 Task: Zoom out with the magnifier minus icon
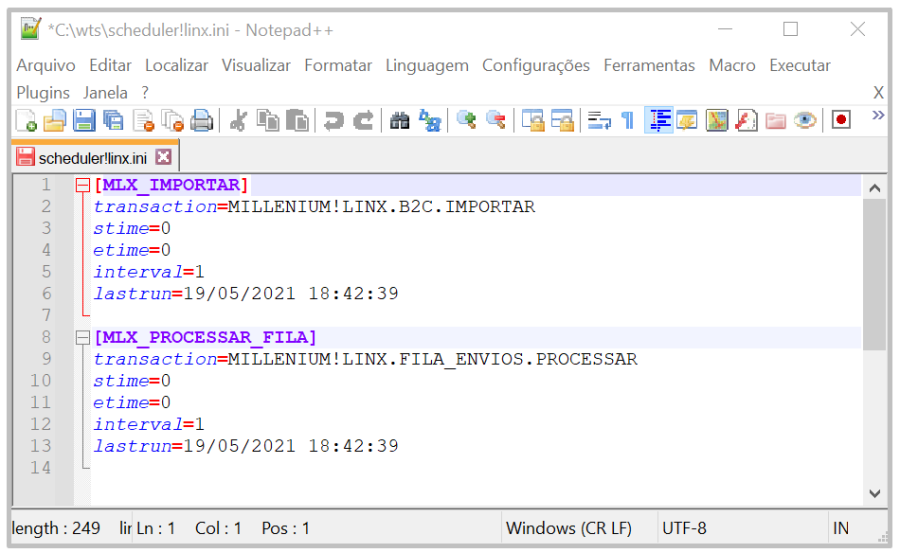pyautogui.click(x=496, y=121)
